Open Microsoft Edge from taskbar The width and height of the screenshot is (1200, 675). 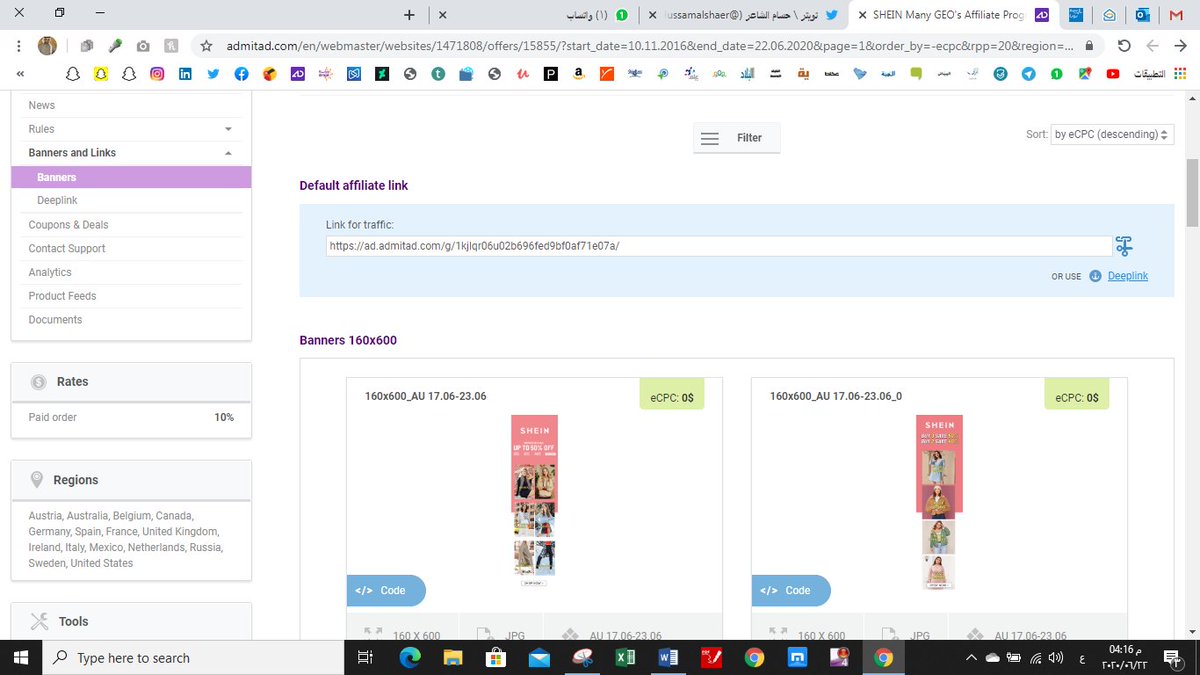click(x=410, y=658)
